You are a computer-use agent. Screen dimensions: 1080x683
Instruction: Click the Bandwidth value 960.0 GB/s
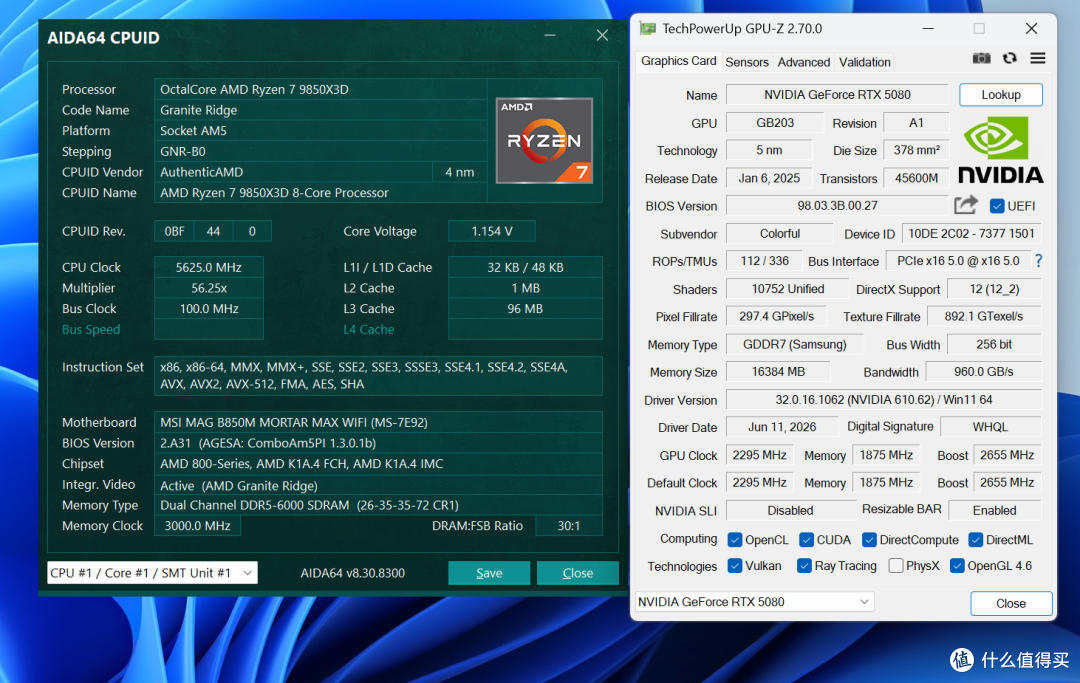pyautogui.click(x=984, y=372)
